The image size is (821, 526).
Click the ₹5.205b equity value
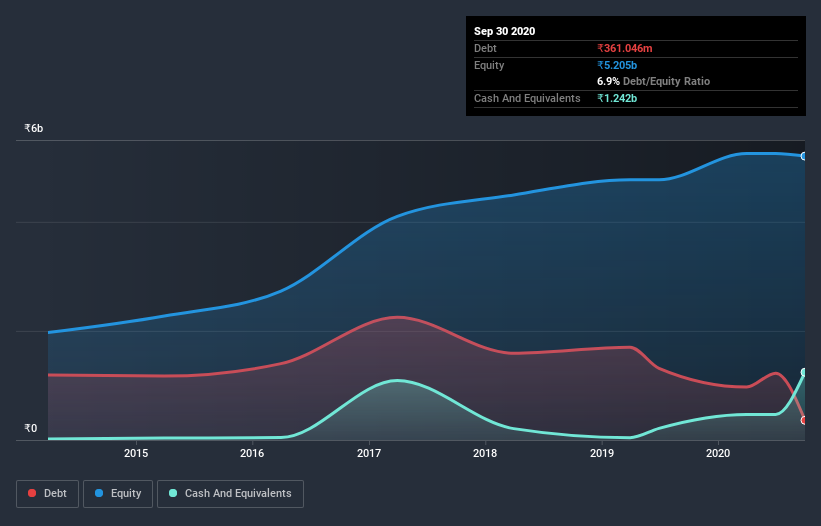coord(617,65)
